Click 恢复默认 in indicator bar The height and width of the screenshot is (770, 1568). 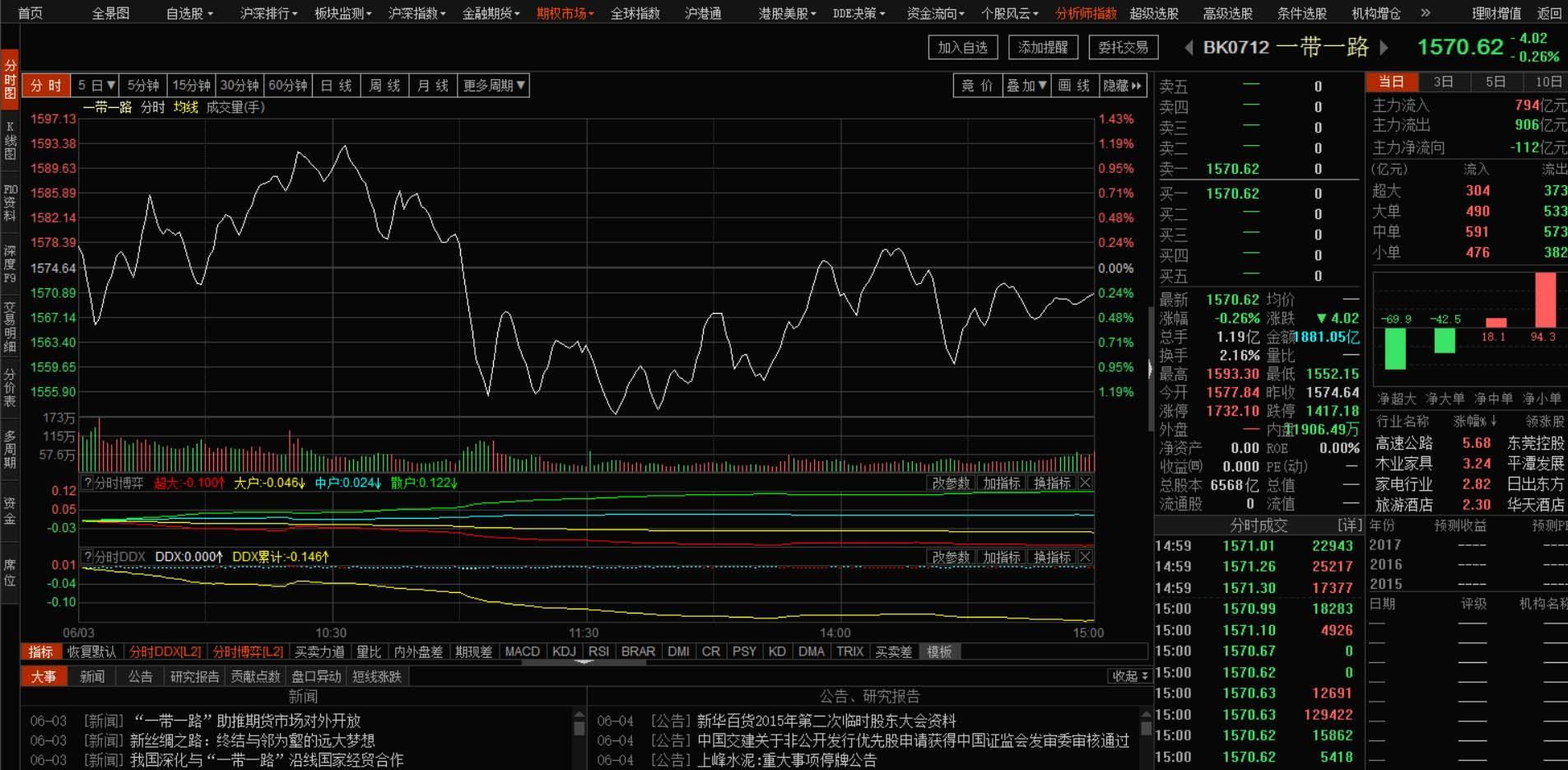click(91, 651)
